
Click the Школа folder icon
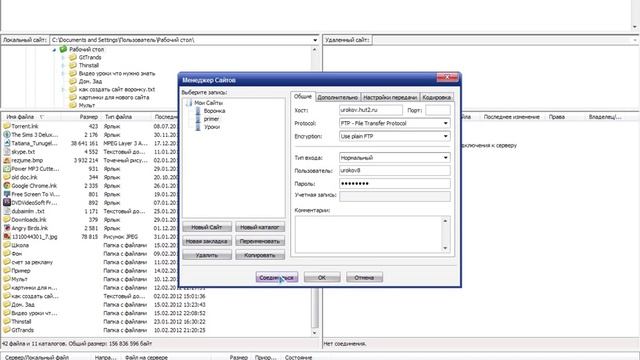(x=7, y=245)
